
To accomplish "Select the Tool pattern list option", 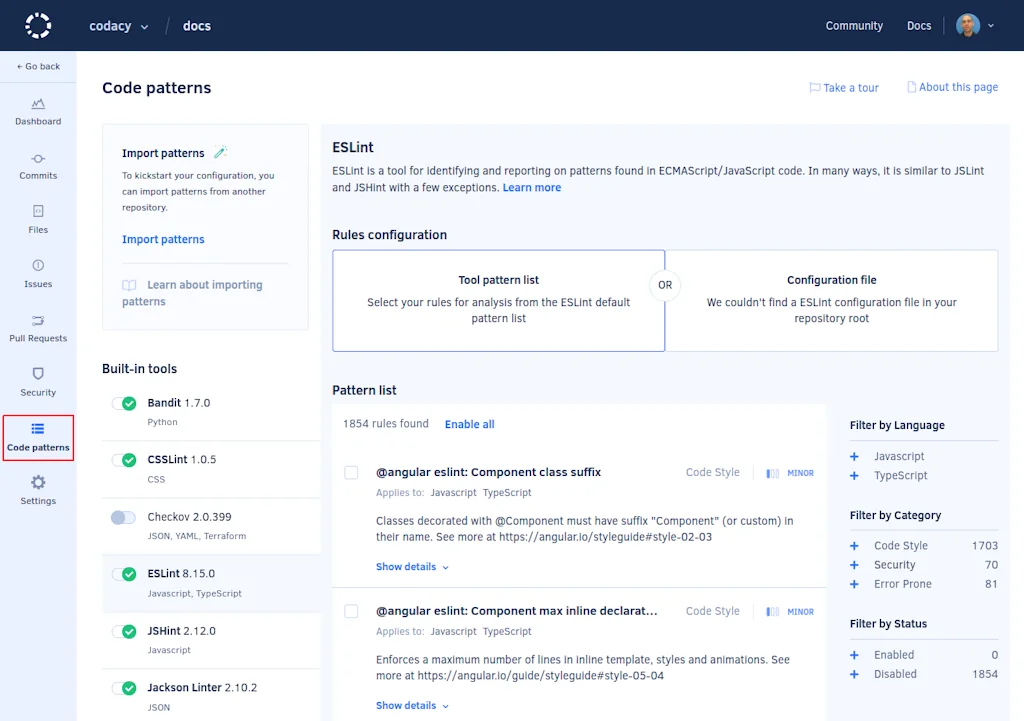I will (498, 300).
